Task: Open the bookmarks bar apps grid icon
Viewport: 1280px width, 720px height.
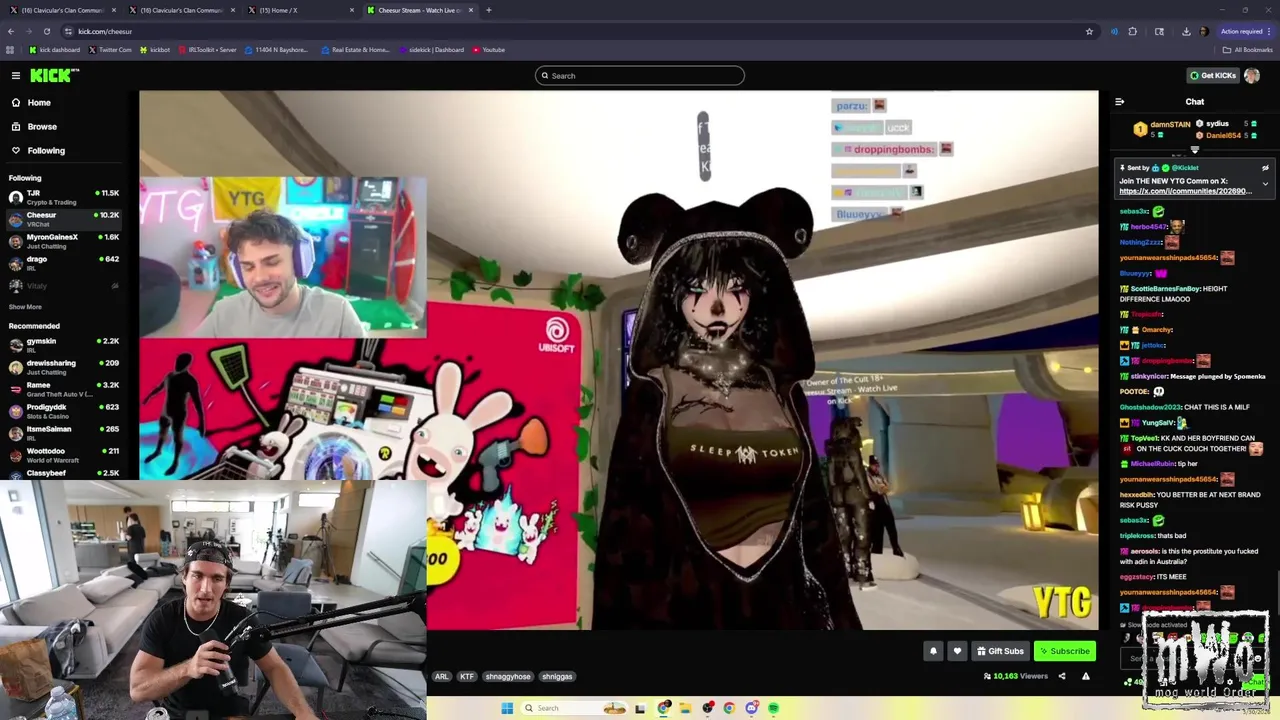Action: (10, 49)
